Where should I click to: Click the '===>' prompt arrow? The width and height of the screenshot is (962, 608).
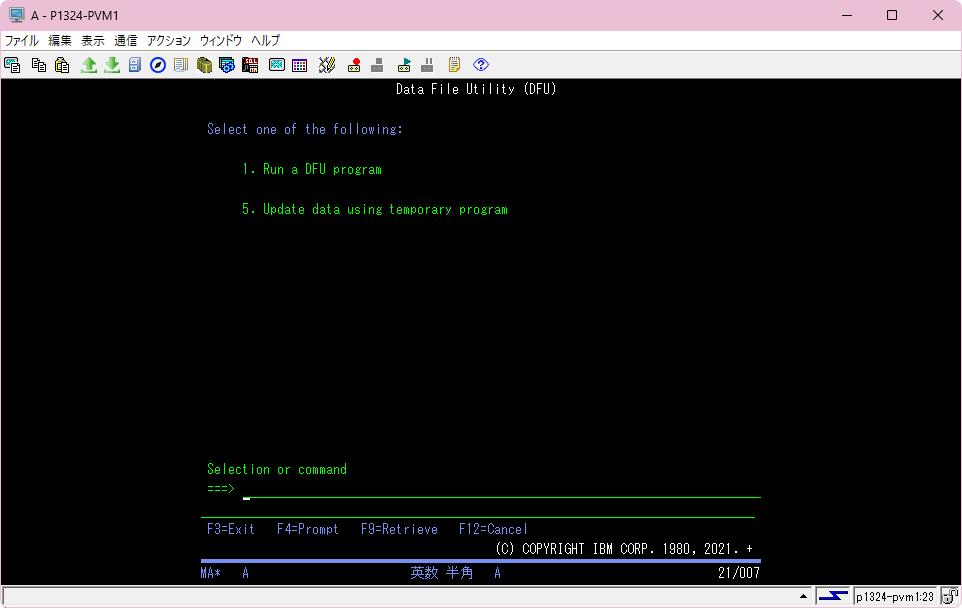221,488
